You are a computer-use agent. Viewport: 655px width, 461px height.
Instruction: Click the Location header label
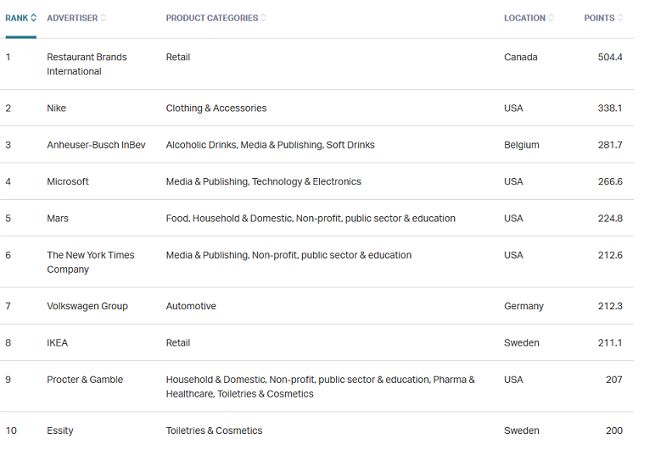coord(524,18)
